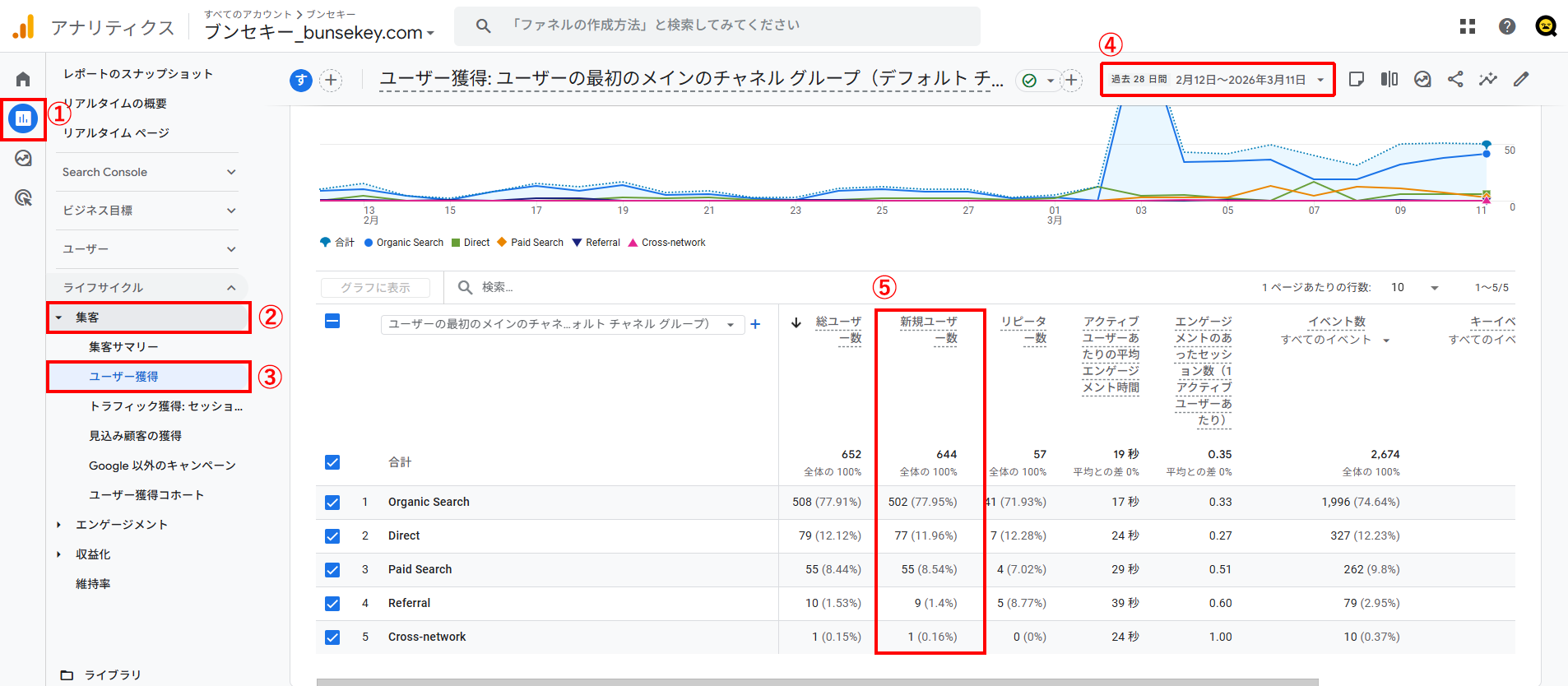Open 維持率 report
The width and height of the screenshot is (1568, 686).
[x=93, y=584]
